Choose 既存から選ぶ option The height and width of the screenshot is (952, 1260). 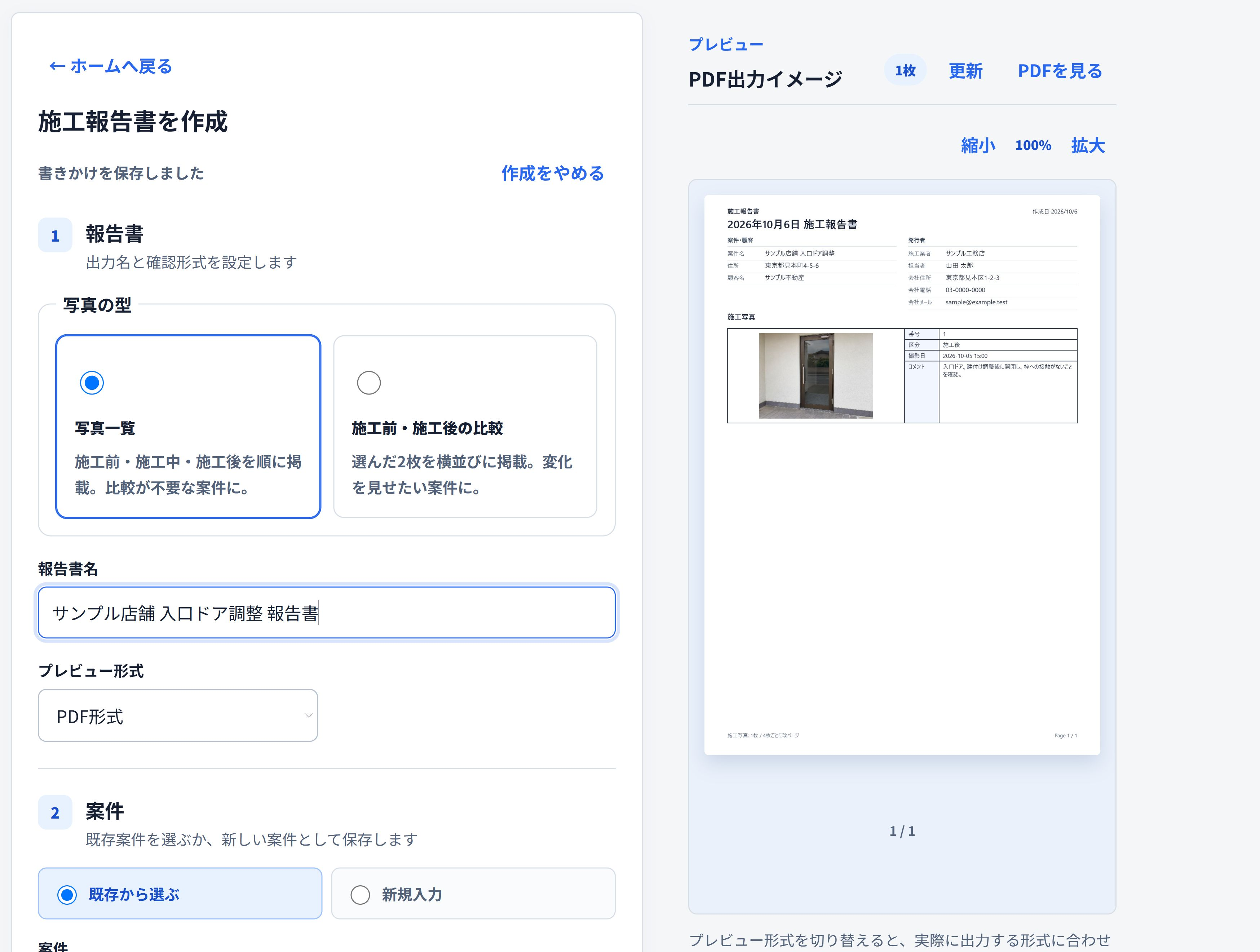point(180,893)
